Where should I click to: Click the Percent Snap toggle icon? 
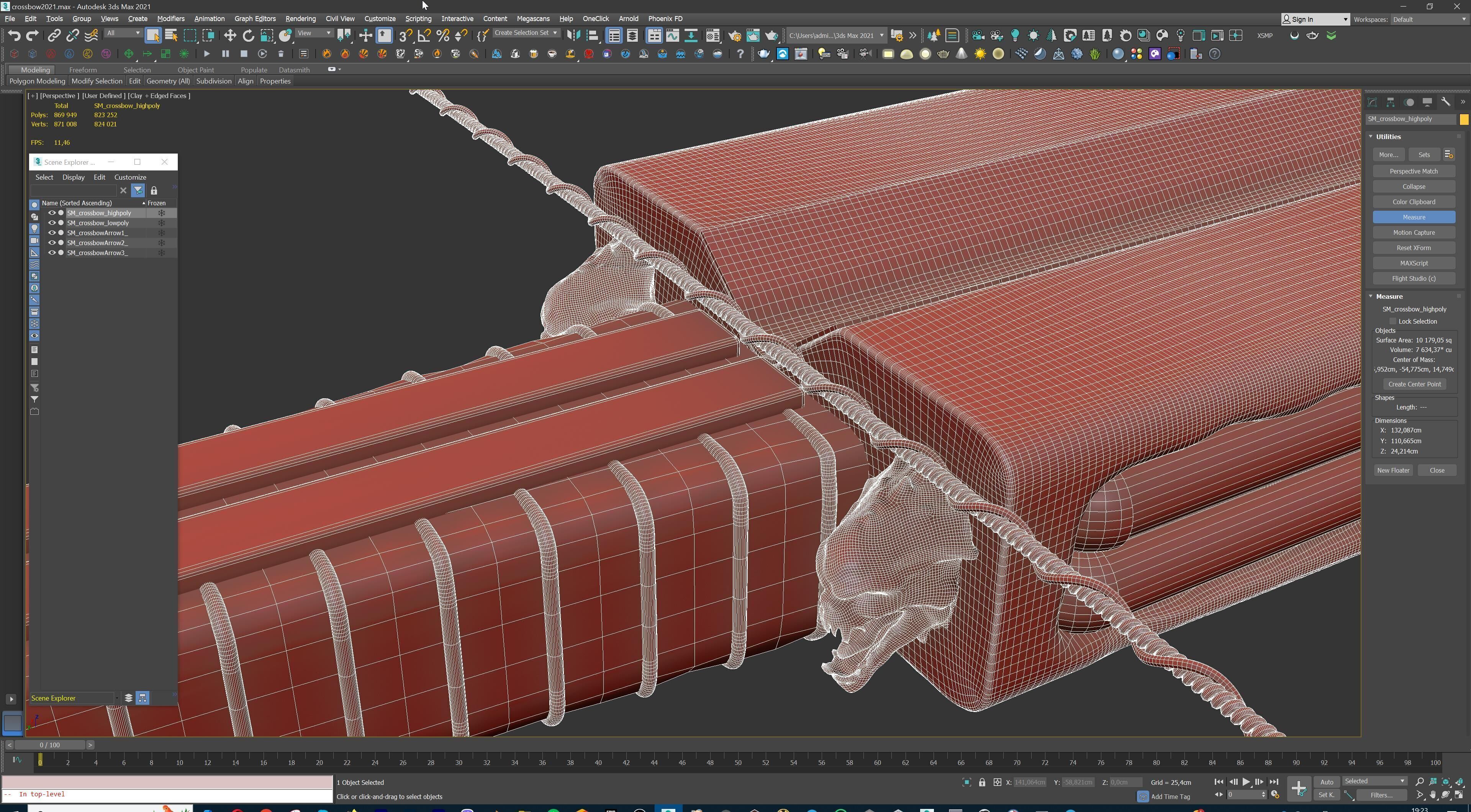pyautogui.click(x=442, y=35)
